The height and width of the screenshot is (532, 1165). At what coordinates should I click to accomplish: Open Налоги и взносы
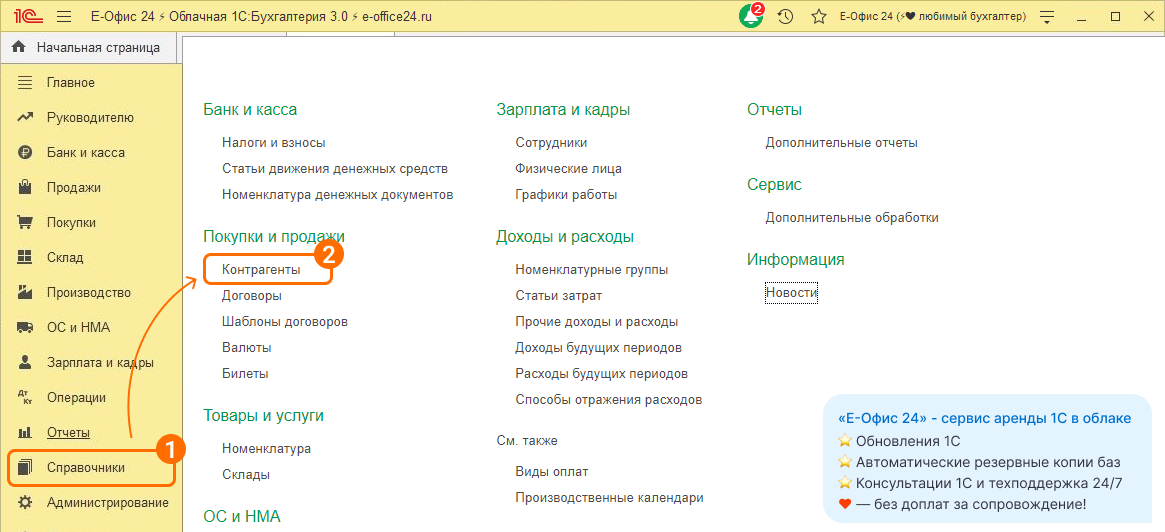pos(273,143)
